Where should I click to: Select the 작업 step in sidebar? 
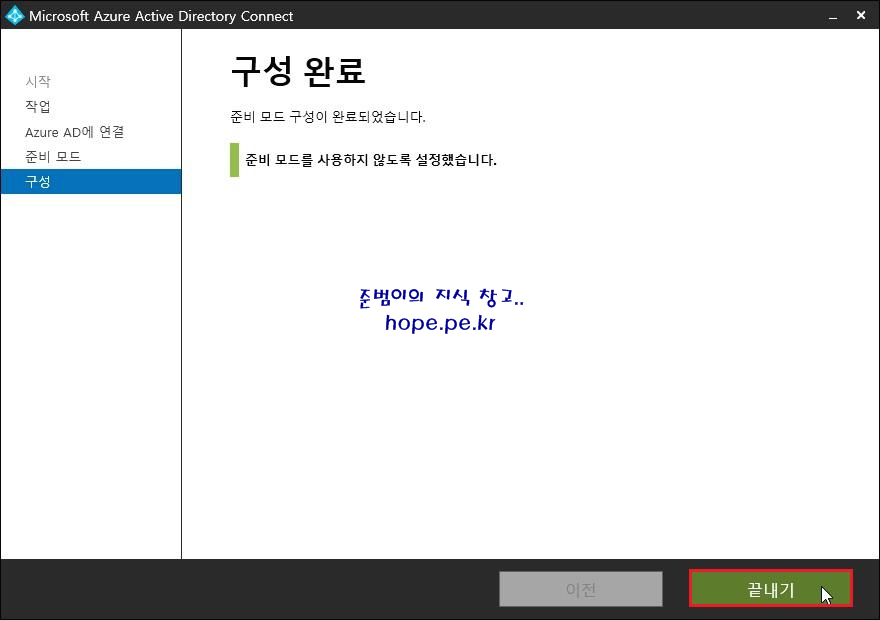[x=38, y=106]
